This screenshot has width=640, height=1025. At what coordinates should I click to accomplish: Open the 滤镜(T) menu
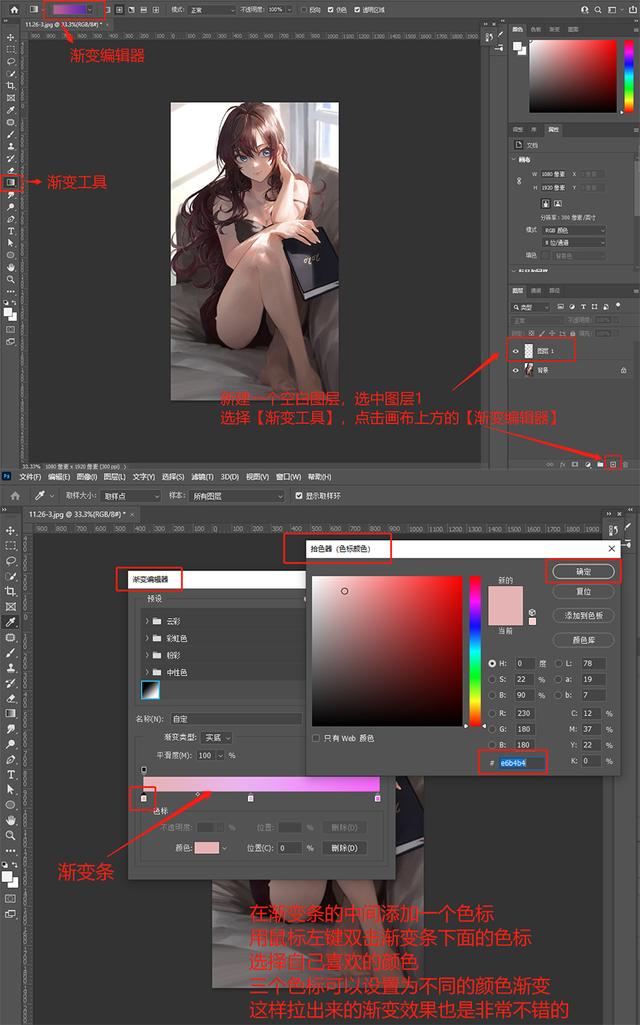[x=202, y=477]
